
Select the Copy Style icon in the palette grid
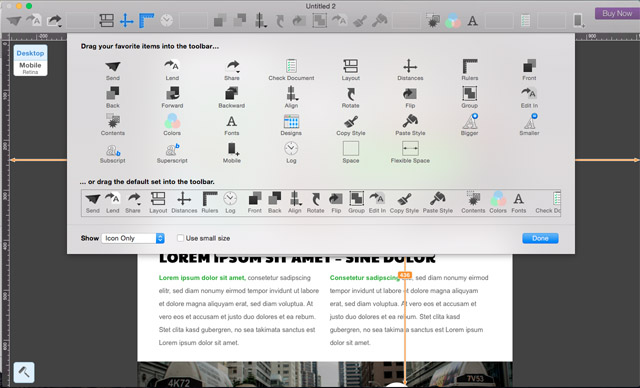[351, 122]
